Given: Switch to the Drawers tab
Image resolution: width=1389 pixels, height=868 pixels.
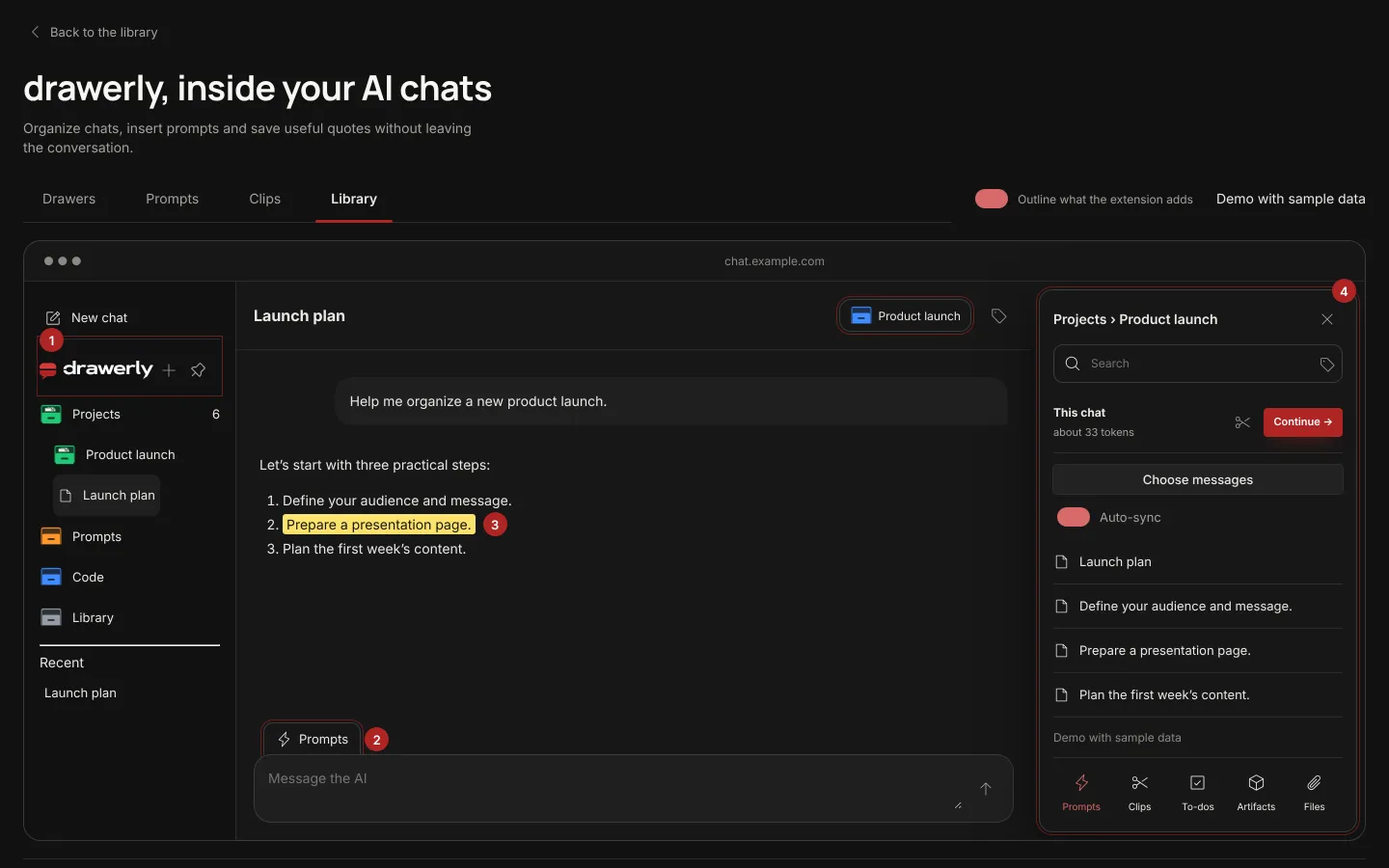Looking at the screenshot, I should pyautogui.click(x=69, y=199).
